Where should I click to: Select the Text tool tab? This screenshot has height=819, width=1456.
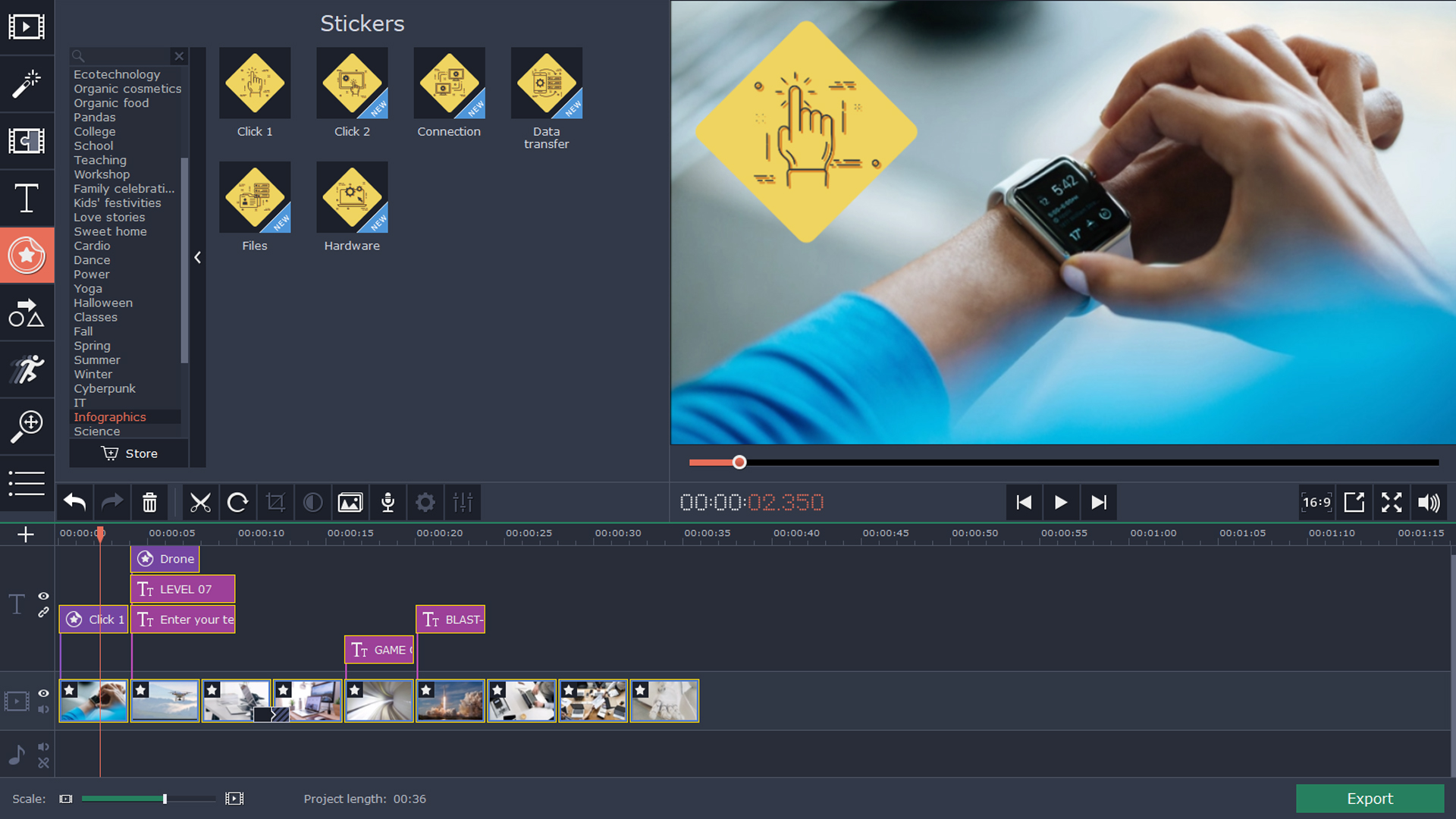tap(27, 197)
